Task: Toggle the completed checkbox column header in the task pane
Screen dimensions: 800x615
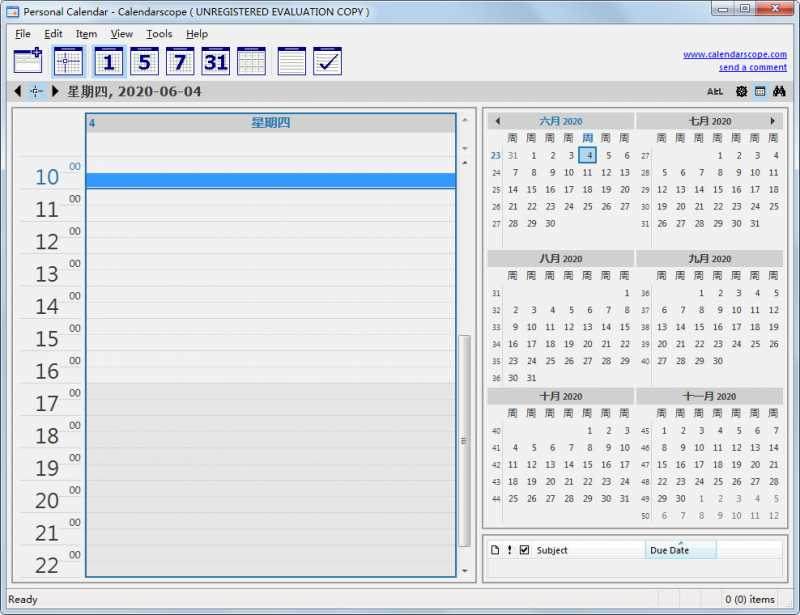Action: pyautogui.click(x=523, y=549)
